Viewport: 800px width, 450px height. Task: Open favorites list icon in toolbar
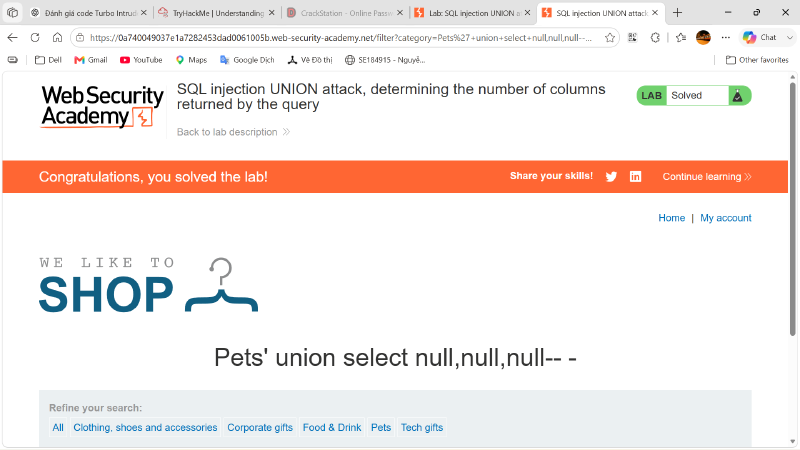pyautogui.click(x=681, y=37)
